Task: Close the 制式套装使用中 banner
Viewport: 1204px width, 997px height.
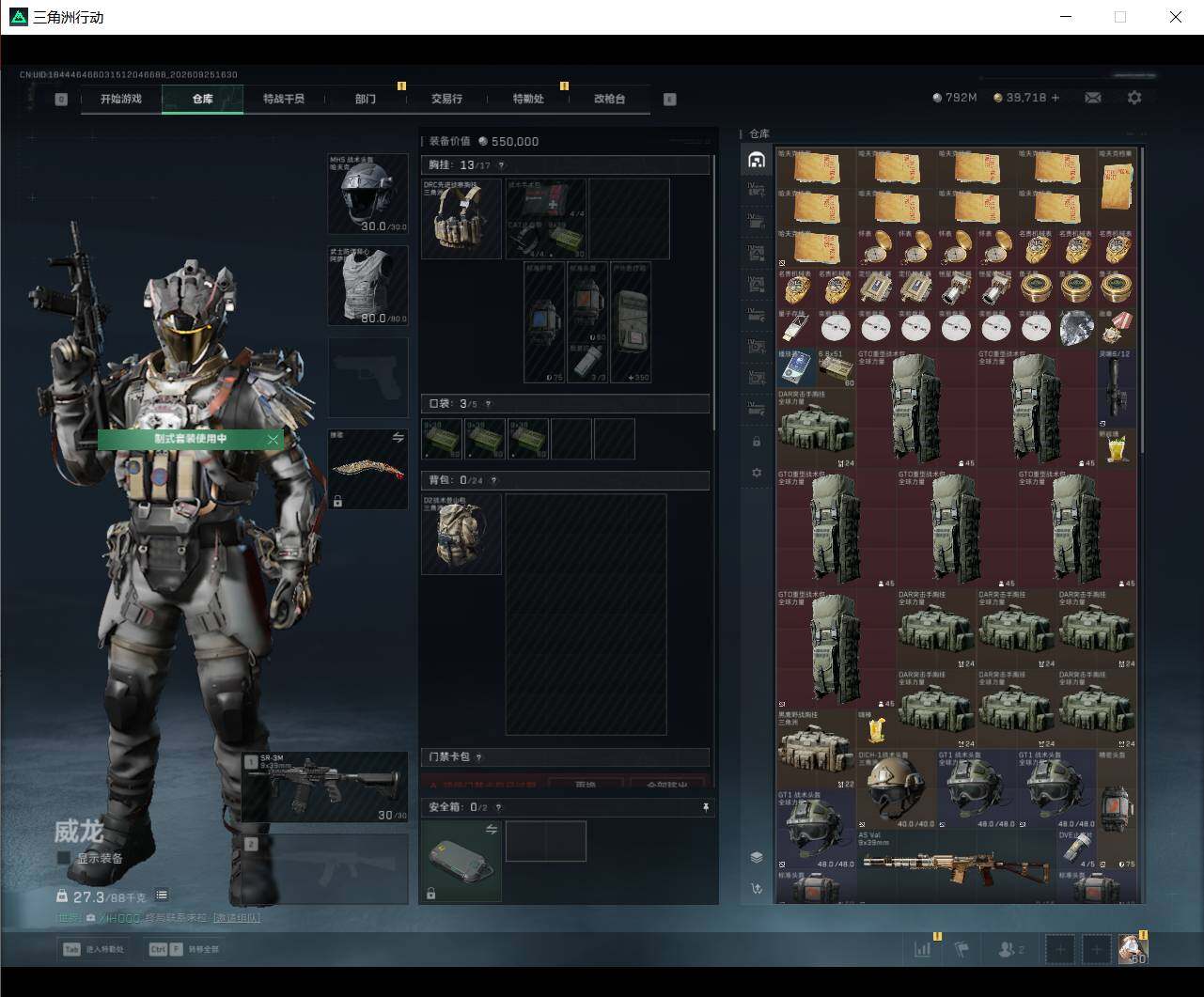Action: [274, 439]
